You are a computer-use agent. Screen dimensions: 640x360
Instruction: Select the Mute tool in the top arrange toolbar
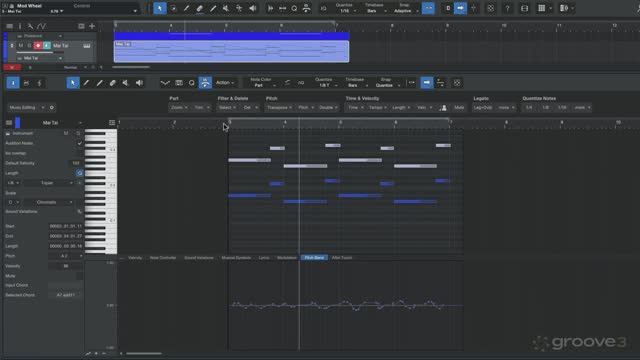point(226,8)
